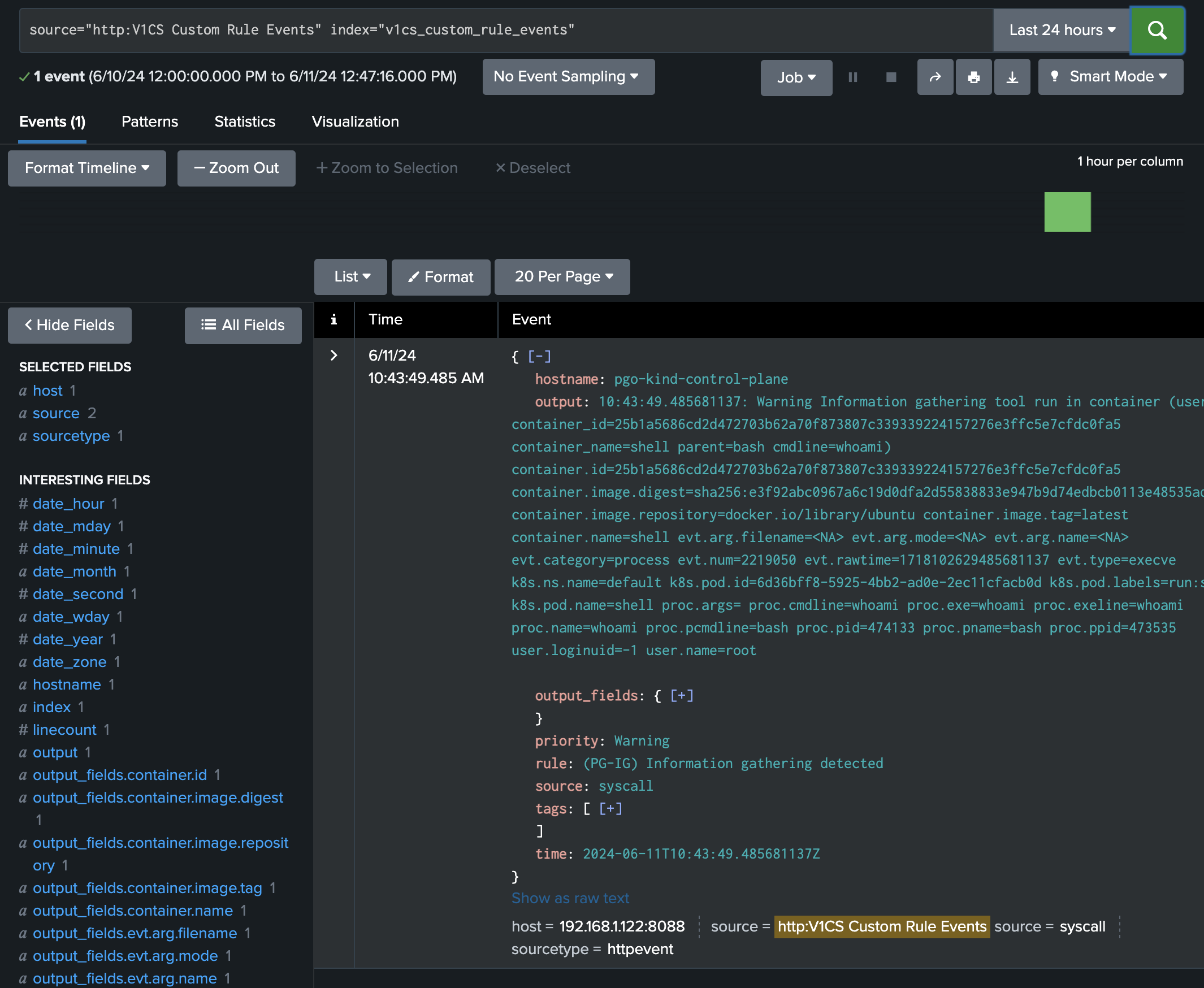Screen dimensions: 1204x988
Task: Open the No Event Sampling dropdown
Action: 567,77
